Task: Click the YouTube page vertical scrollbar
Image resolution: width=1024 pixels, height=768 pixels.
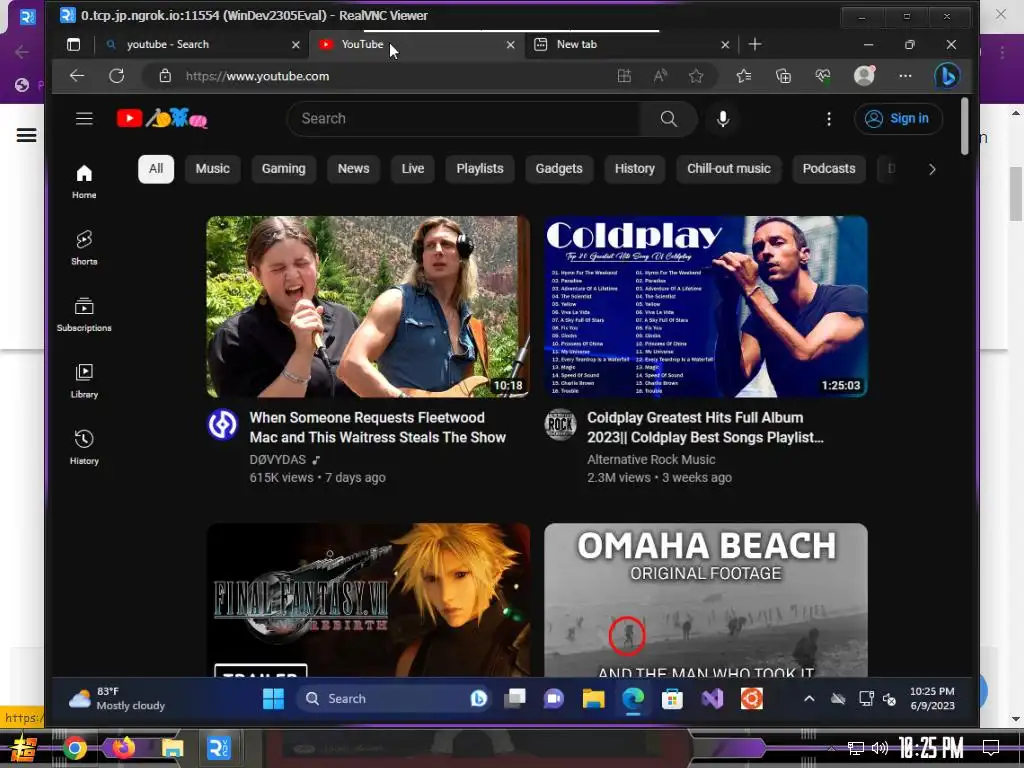Action: pyautogui.click(x=965, y=127)
